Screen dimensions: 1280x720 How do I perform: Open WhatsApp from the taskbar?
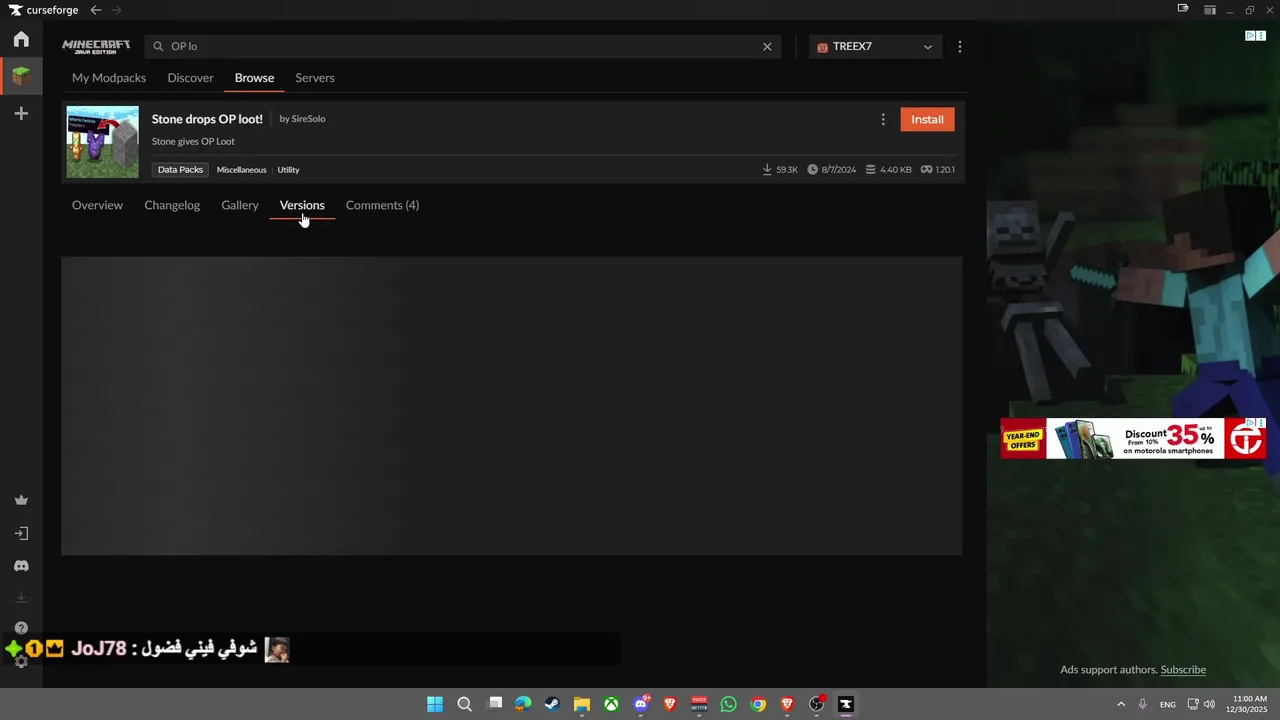728,704
